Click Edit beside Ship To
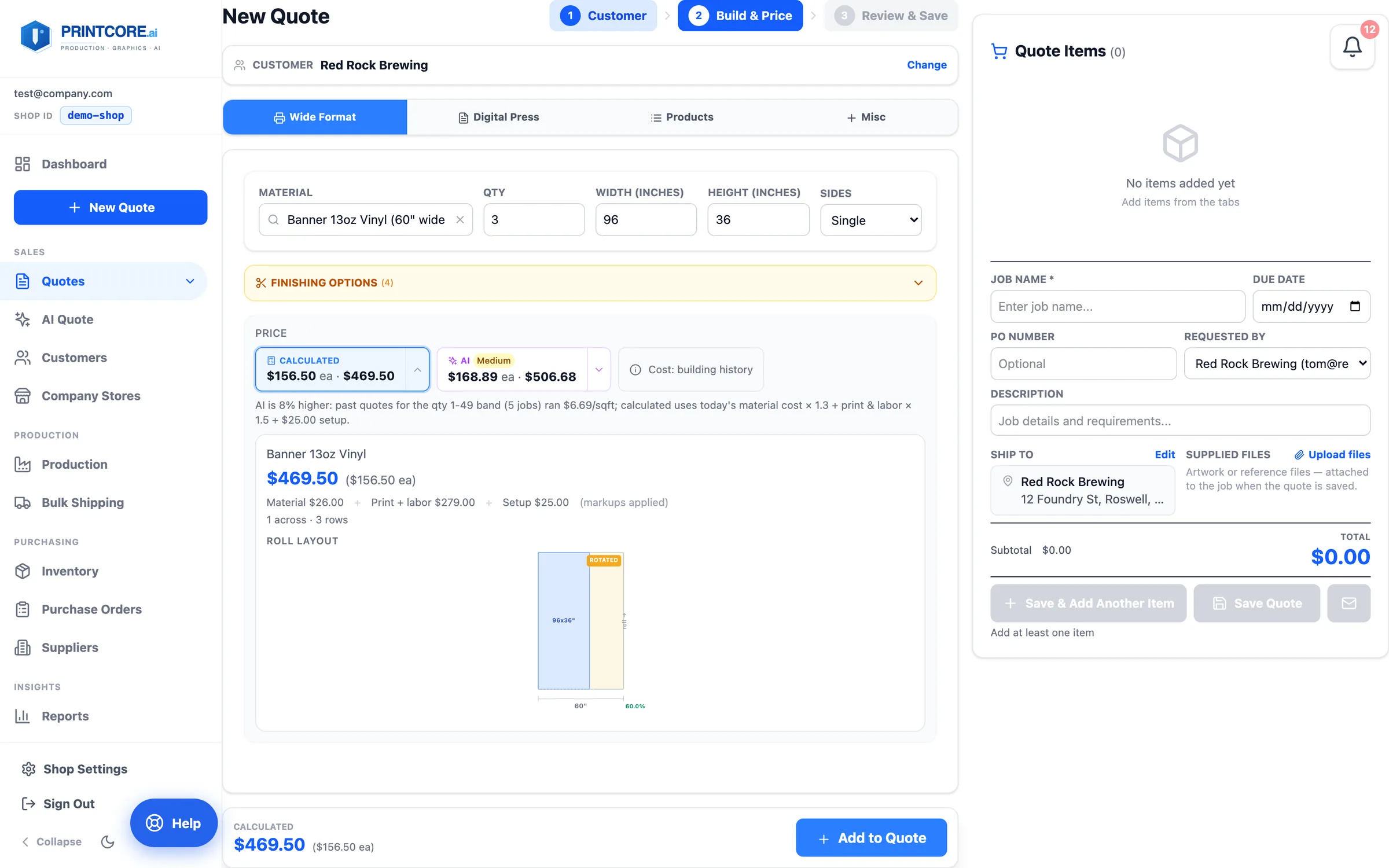1389x868 pixels. pyautogui.click(x=1164, y=454)
